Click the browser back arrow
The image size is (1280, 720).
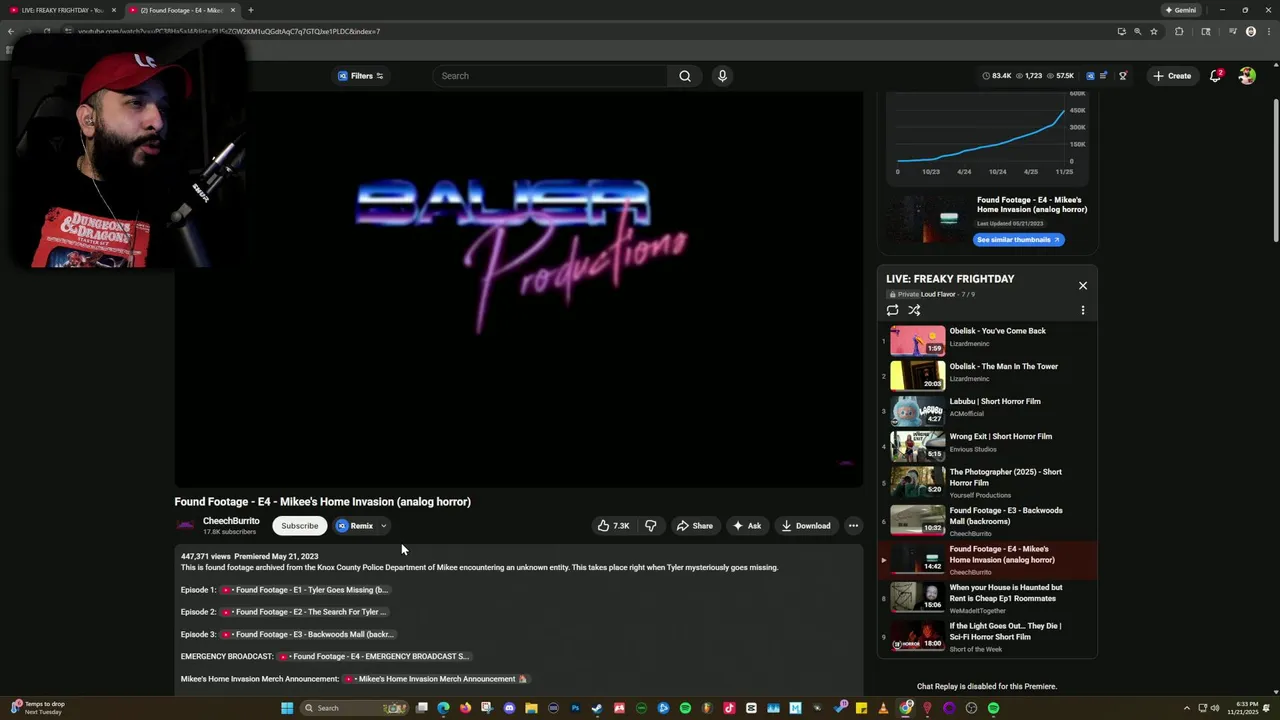11,32
